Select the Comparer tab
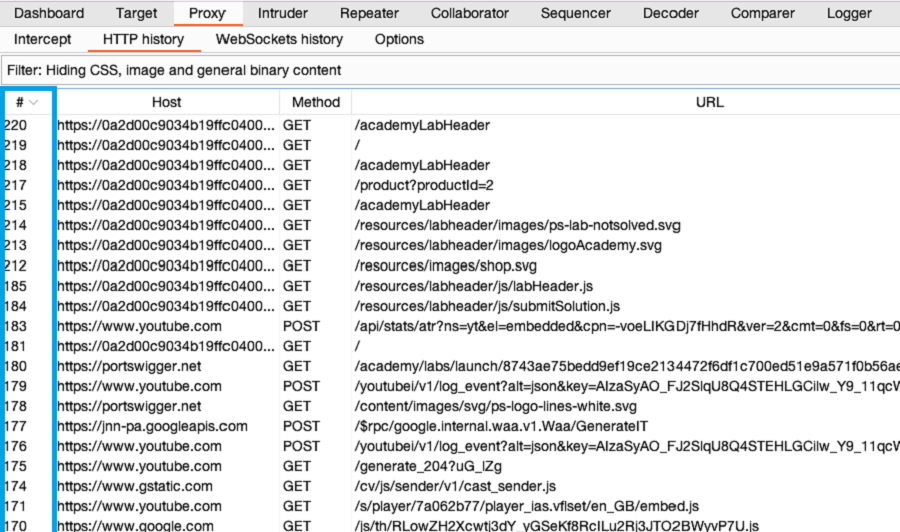This screenshot has width=900, height=532. 763,14
